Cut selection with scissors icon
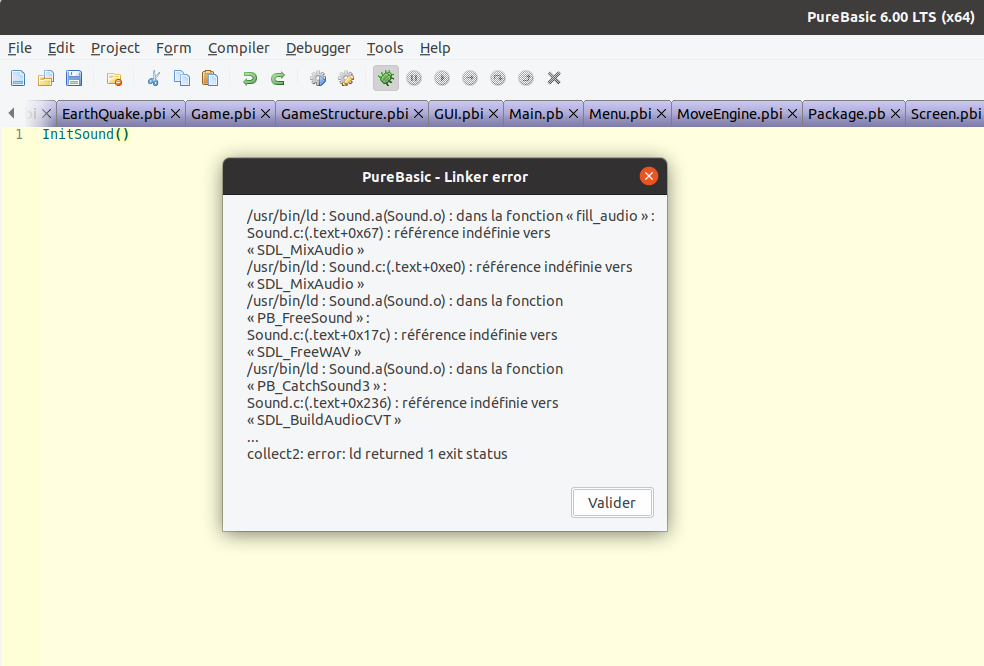 (x=154, y=78)
